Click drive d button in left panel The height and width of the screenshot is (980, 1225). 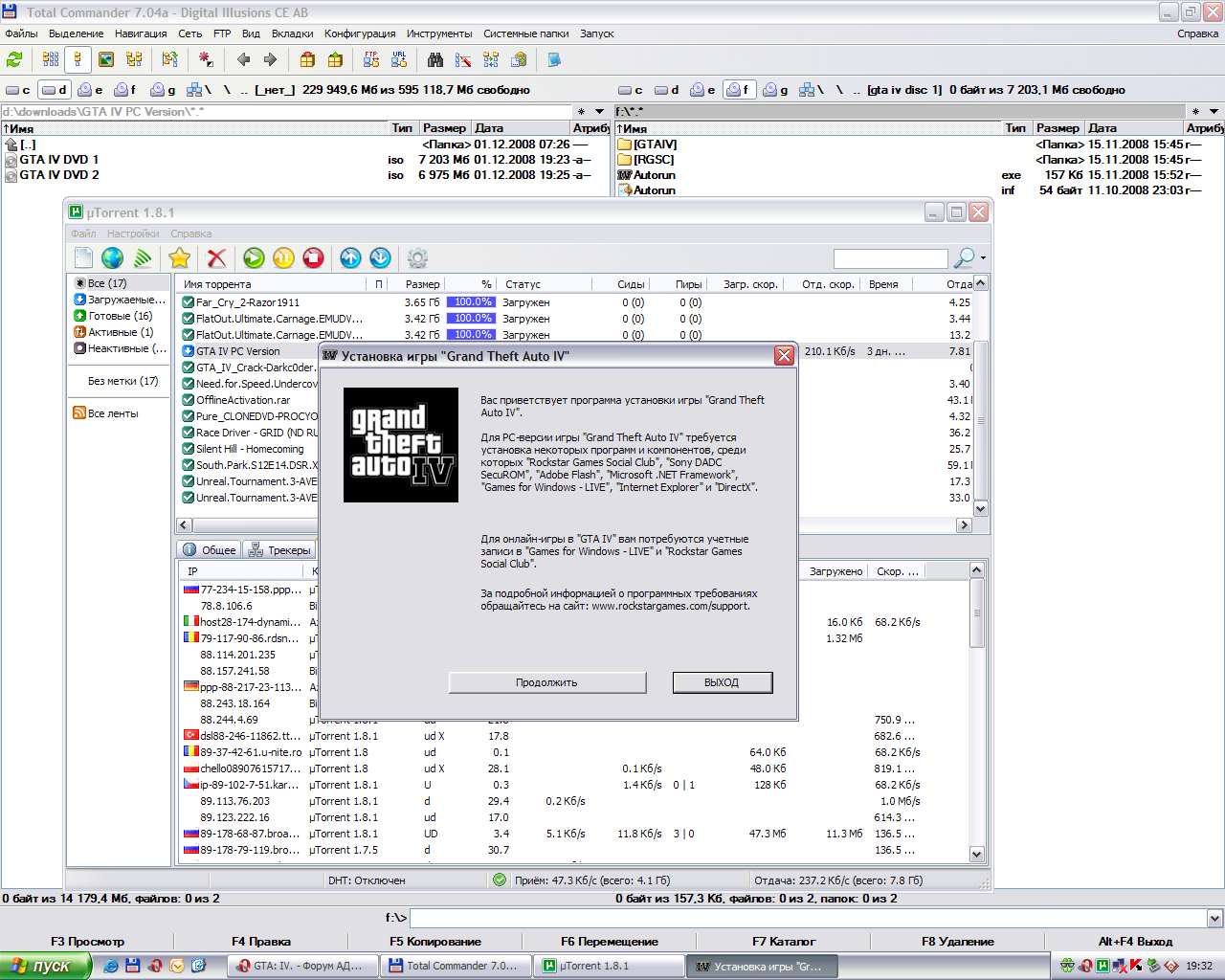(x=55, y=90)
